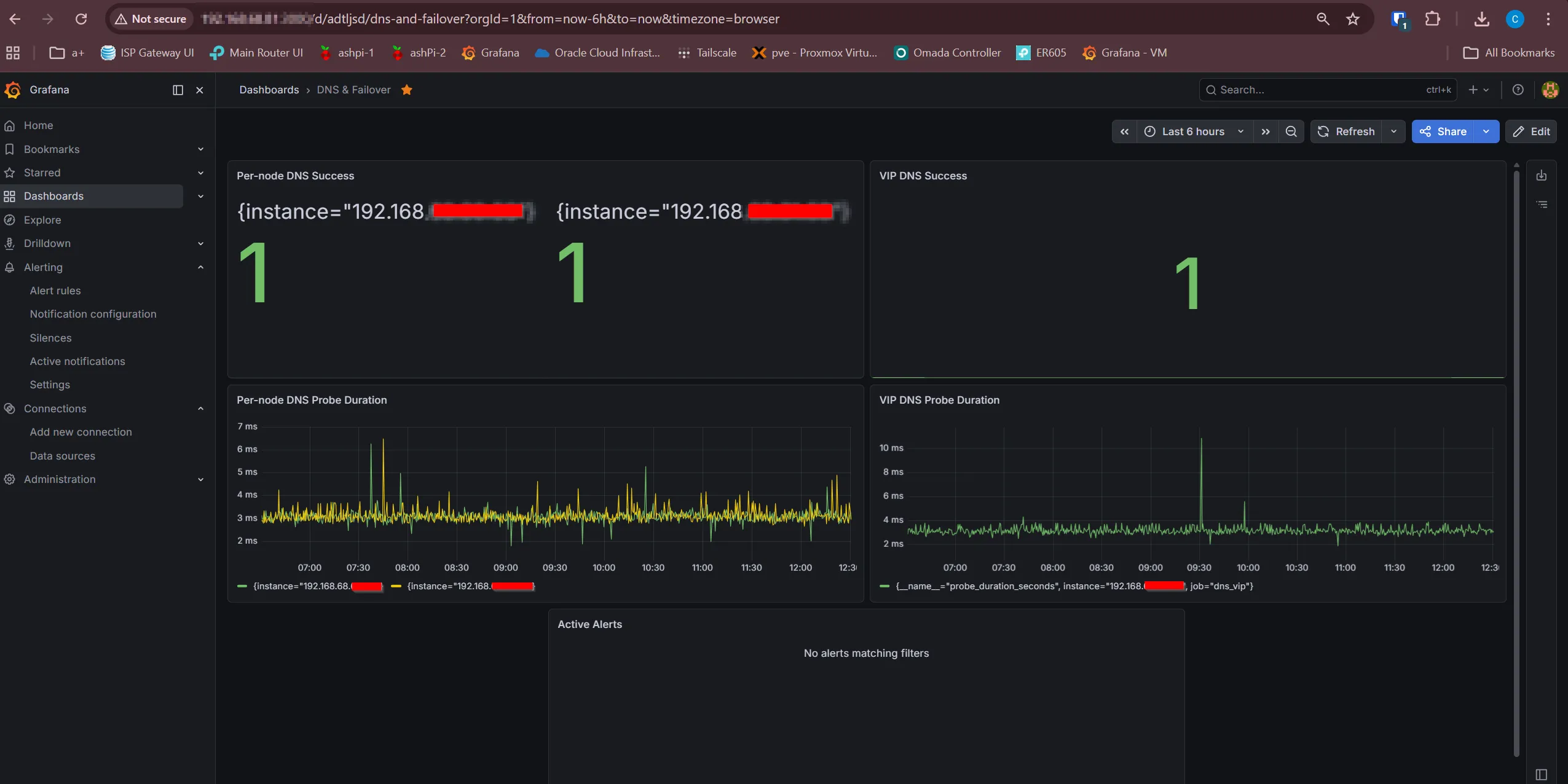The image size is (1568, 784).
Task: Open the Share options dropdown arrow
Action: (1486, 131)
